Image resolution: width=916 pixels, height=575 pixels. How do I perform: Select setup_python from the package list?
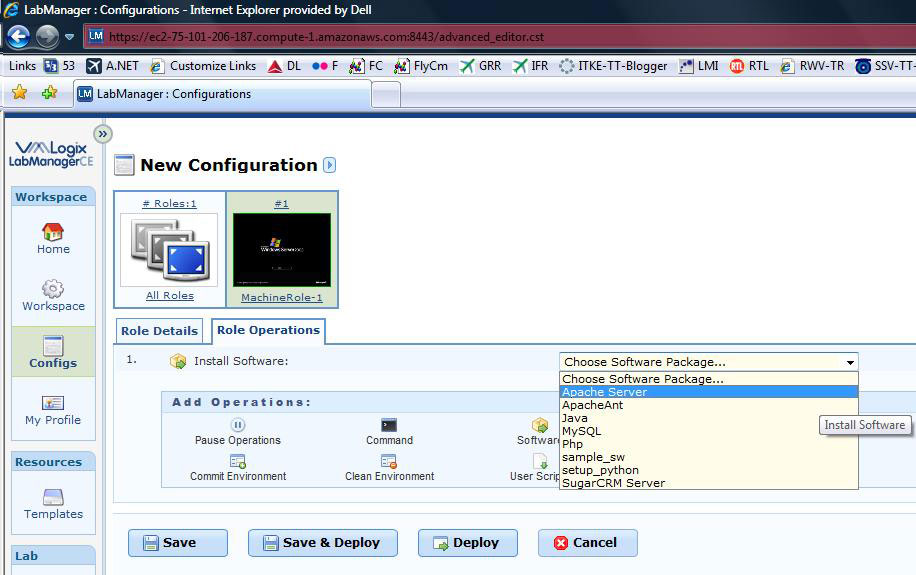tap(709, 470)
